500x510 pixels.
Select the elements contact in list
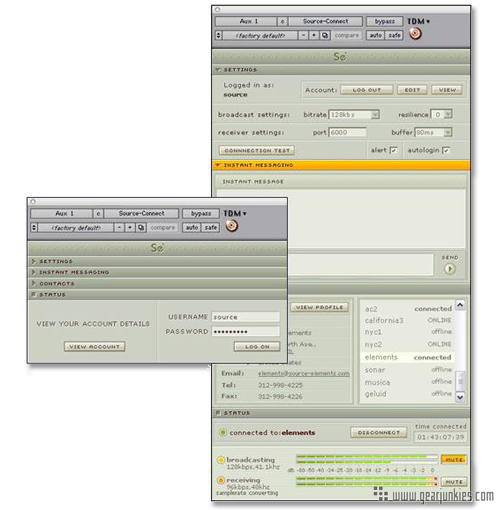[408, 357]
